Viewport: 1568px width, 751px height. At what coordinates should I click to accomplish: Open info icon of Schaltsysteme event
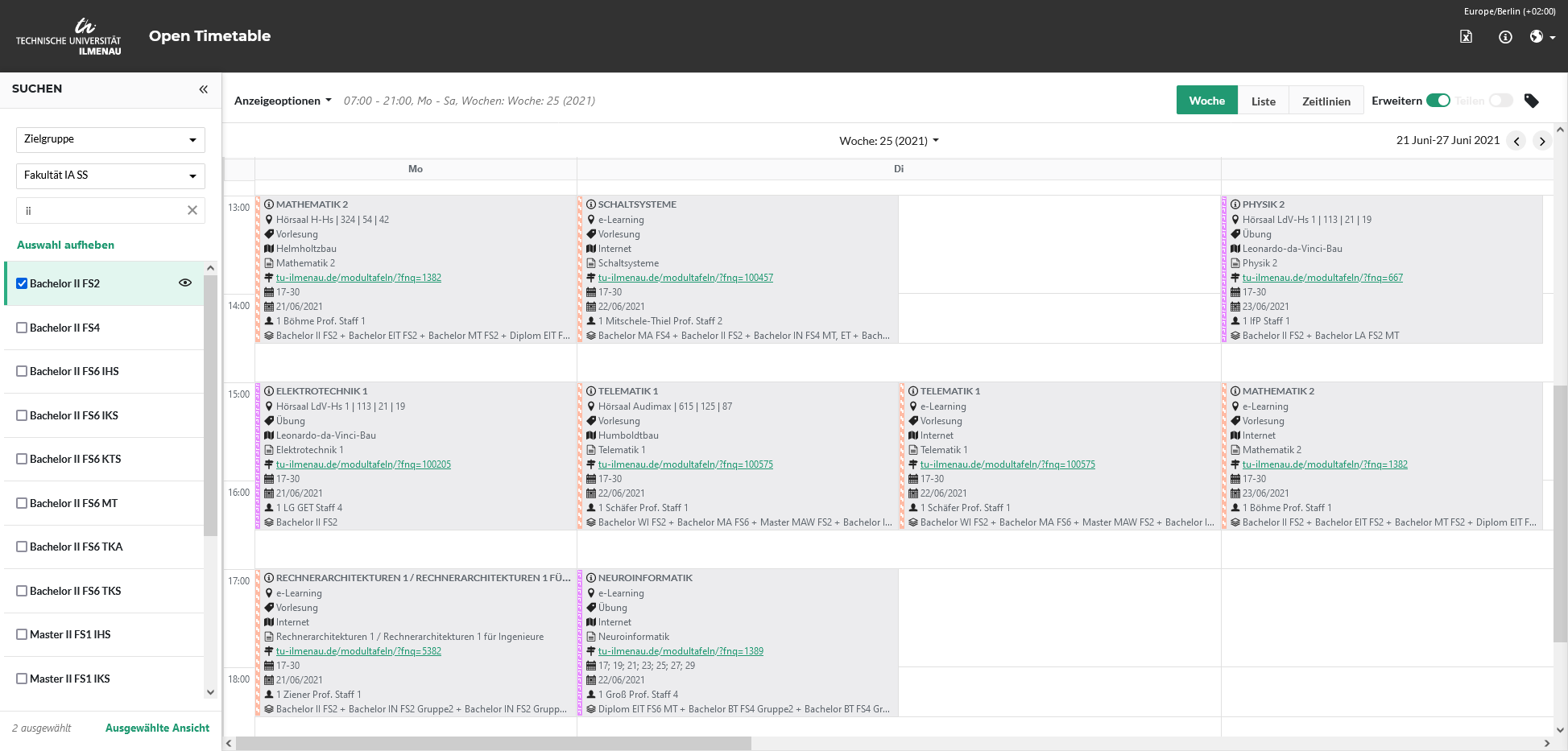(x=591, y=204)
